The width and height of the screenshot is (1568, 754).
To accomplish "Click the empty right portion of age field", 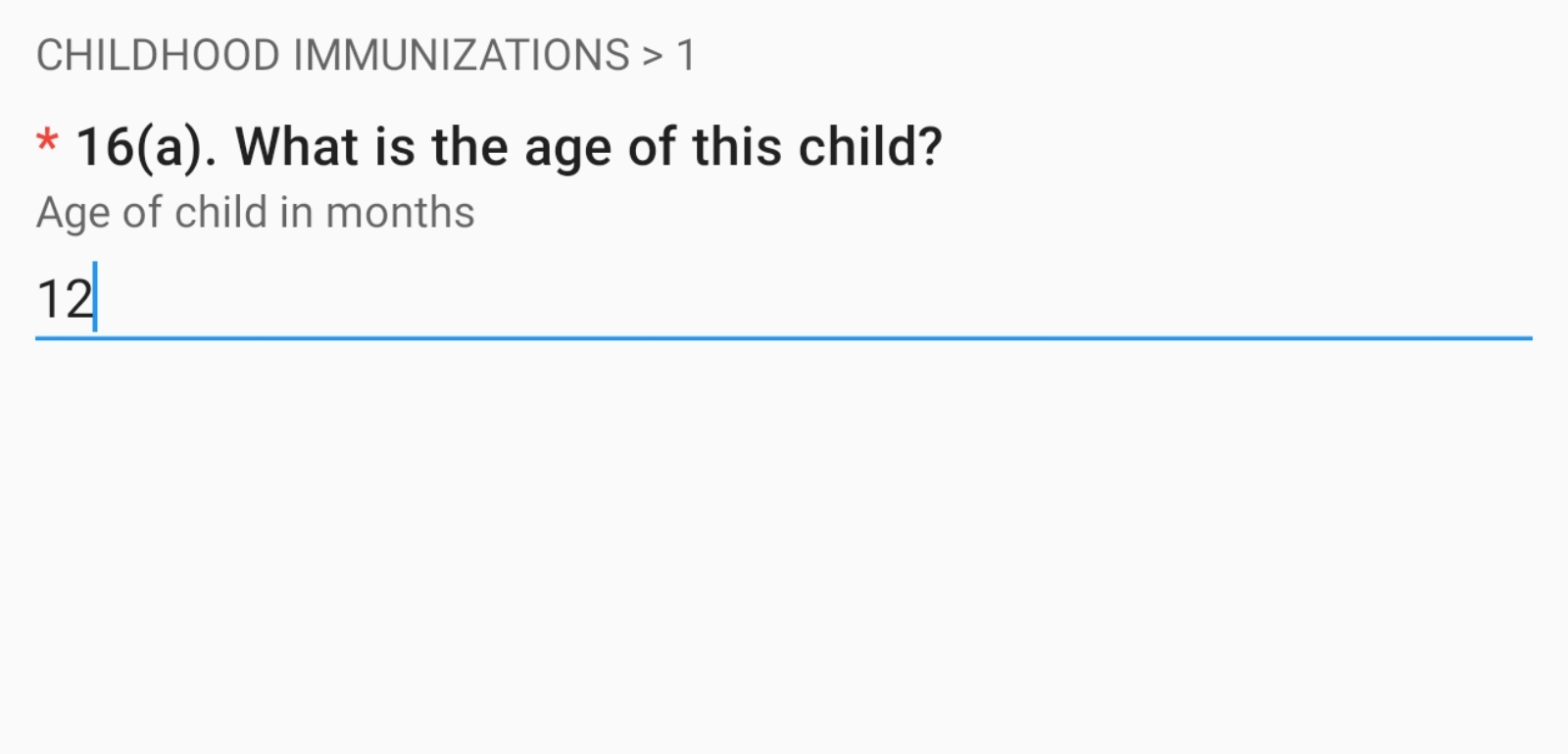I will 1176,298.
